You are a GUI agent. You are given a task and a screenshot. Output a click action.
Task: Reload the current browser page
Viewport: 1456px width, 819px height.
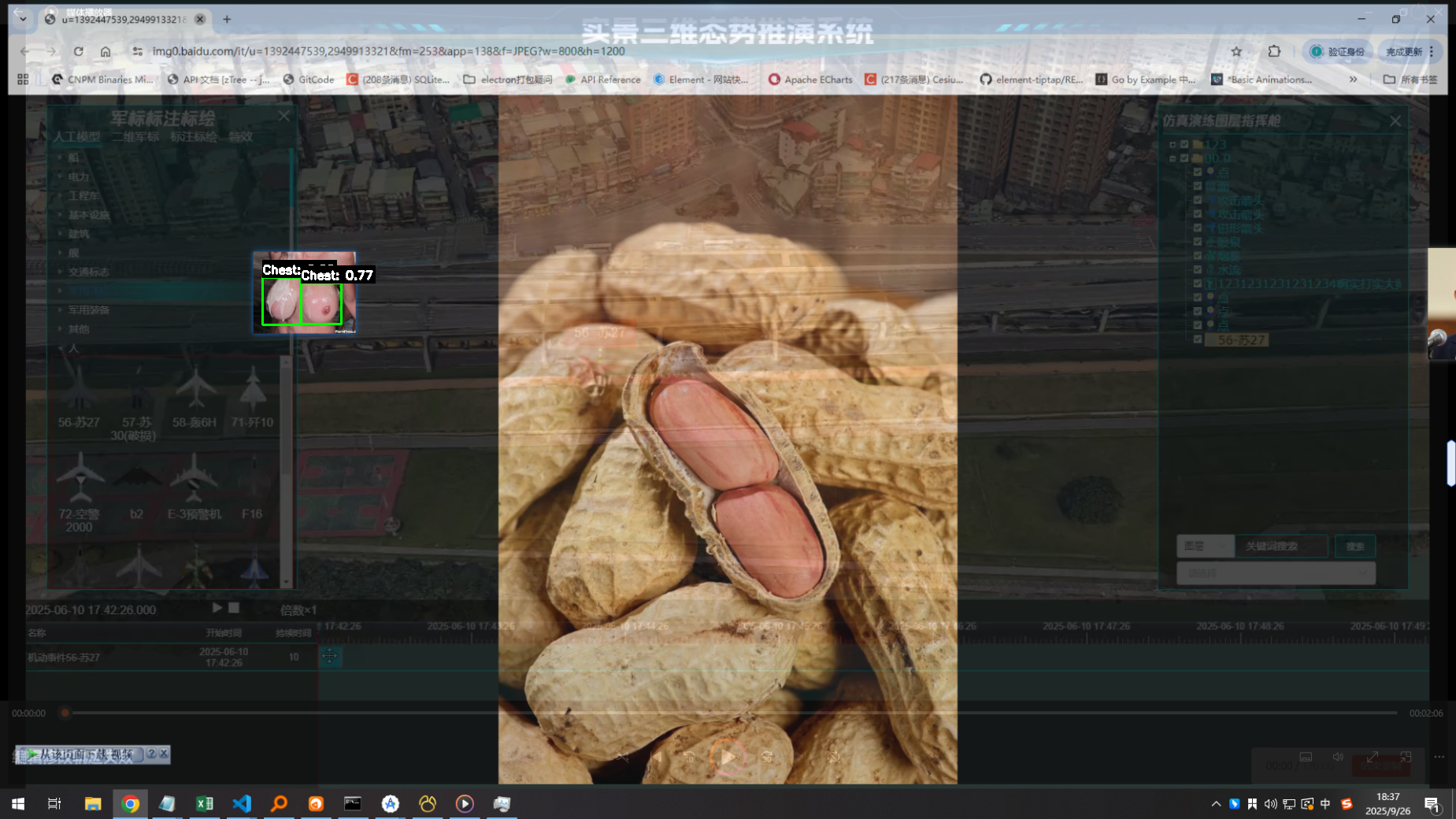[x=78, y=51]
